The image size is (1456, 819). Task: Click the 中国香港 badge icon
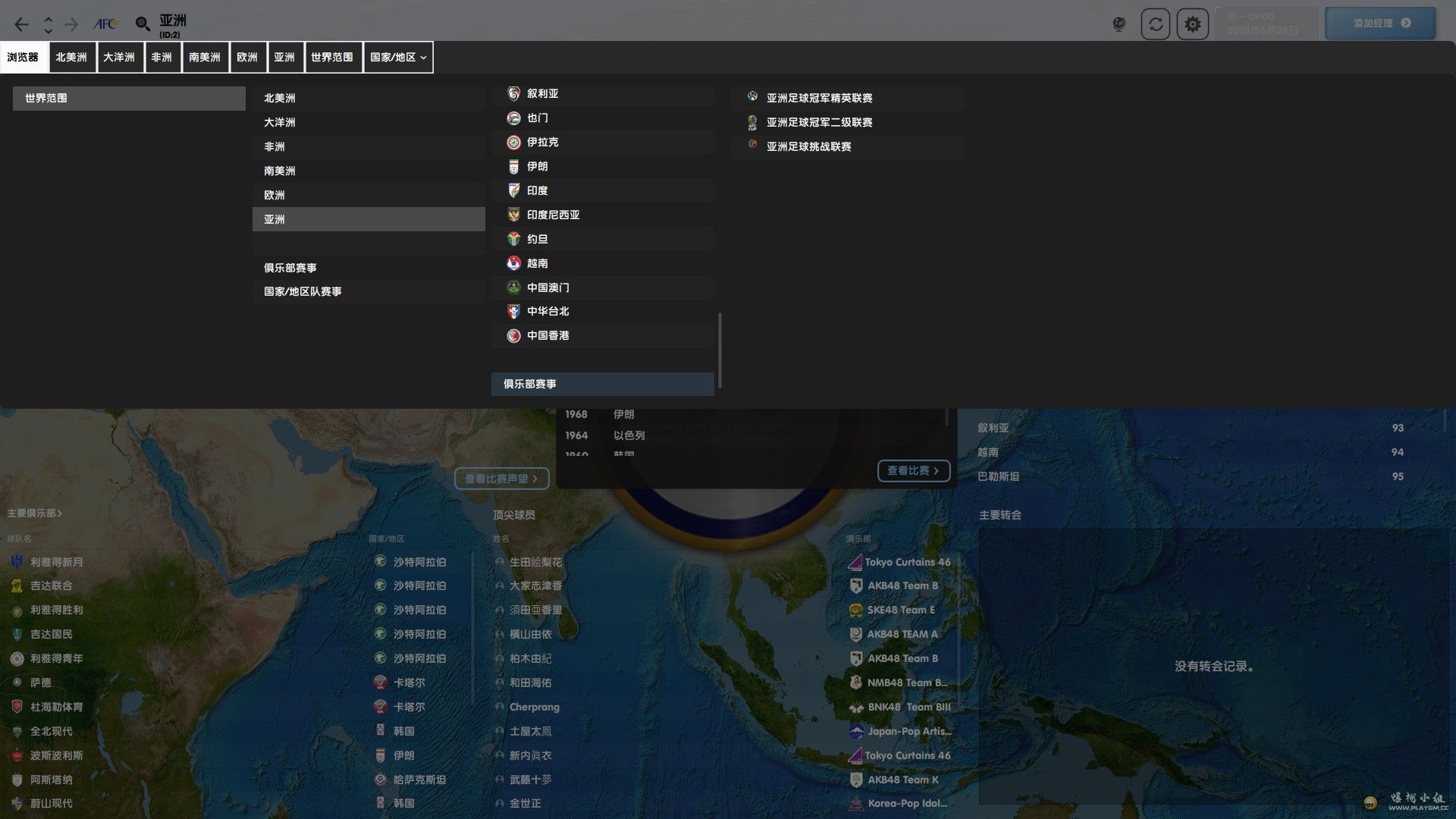(x=513, y=335)
